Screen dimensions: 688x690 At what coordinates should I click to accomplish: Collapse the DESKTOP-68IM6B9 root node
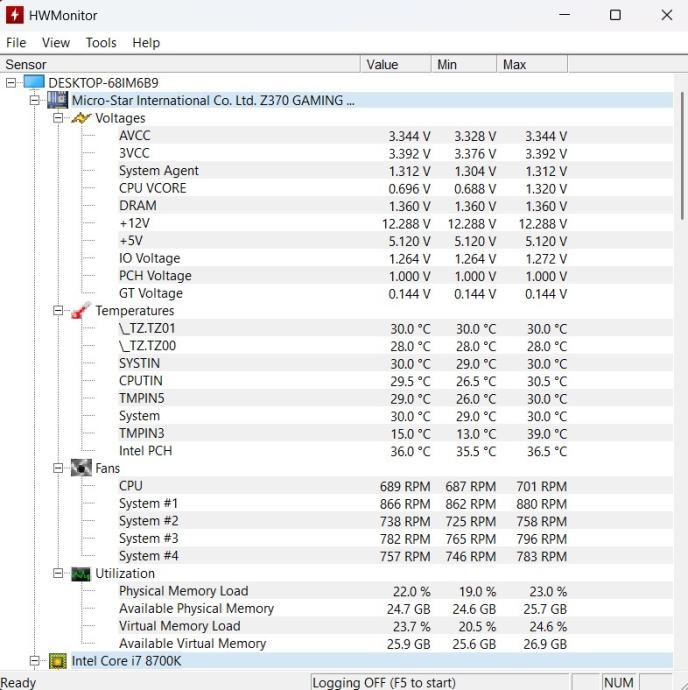[x=11, y=83]
